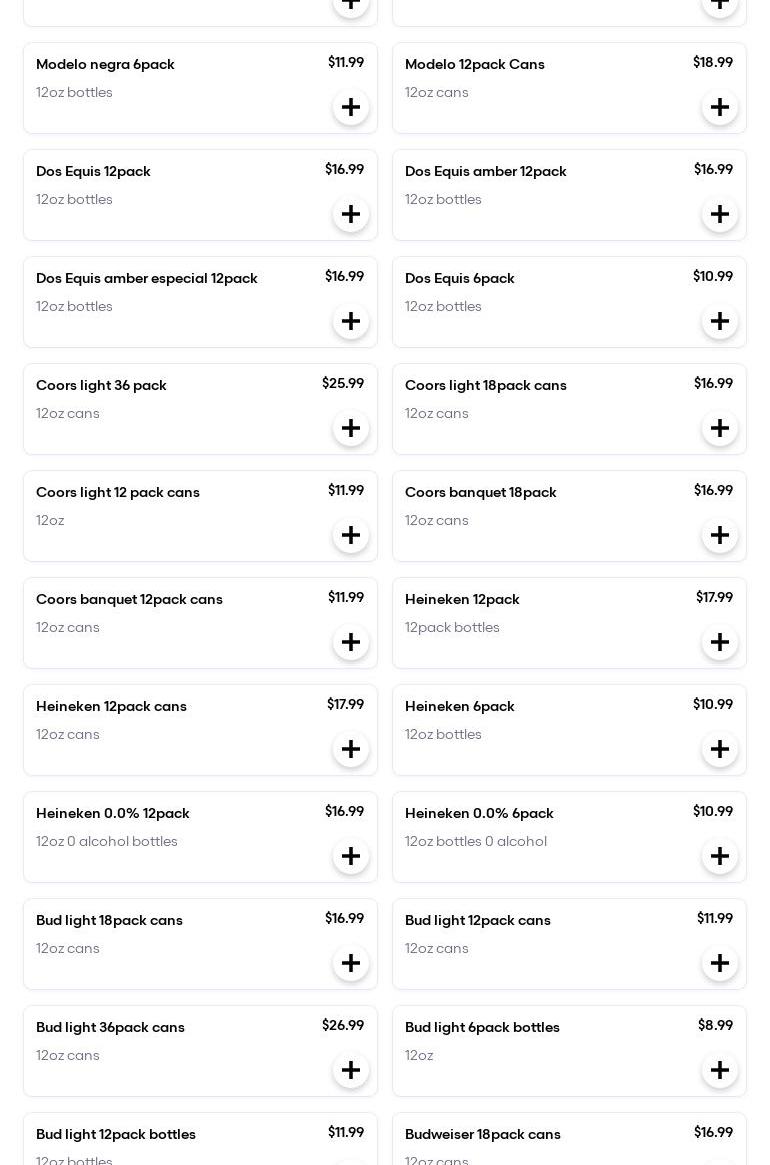
Task: Open Dos Equis amber especial 12pack item
Action: click(x=147, y=279)
